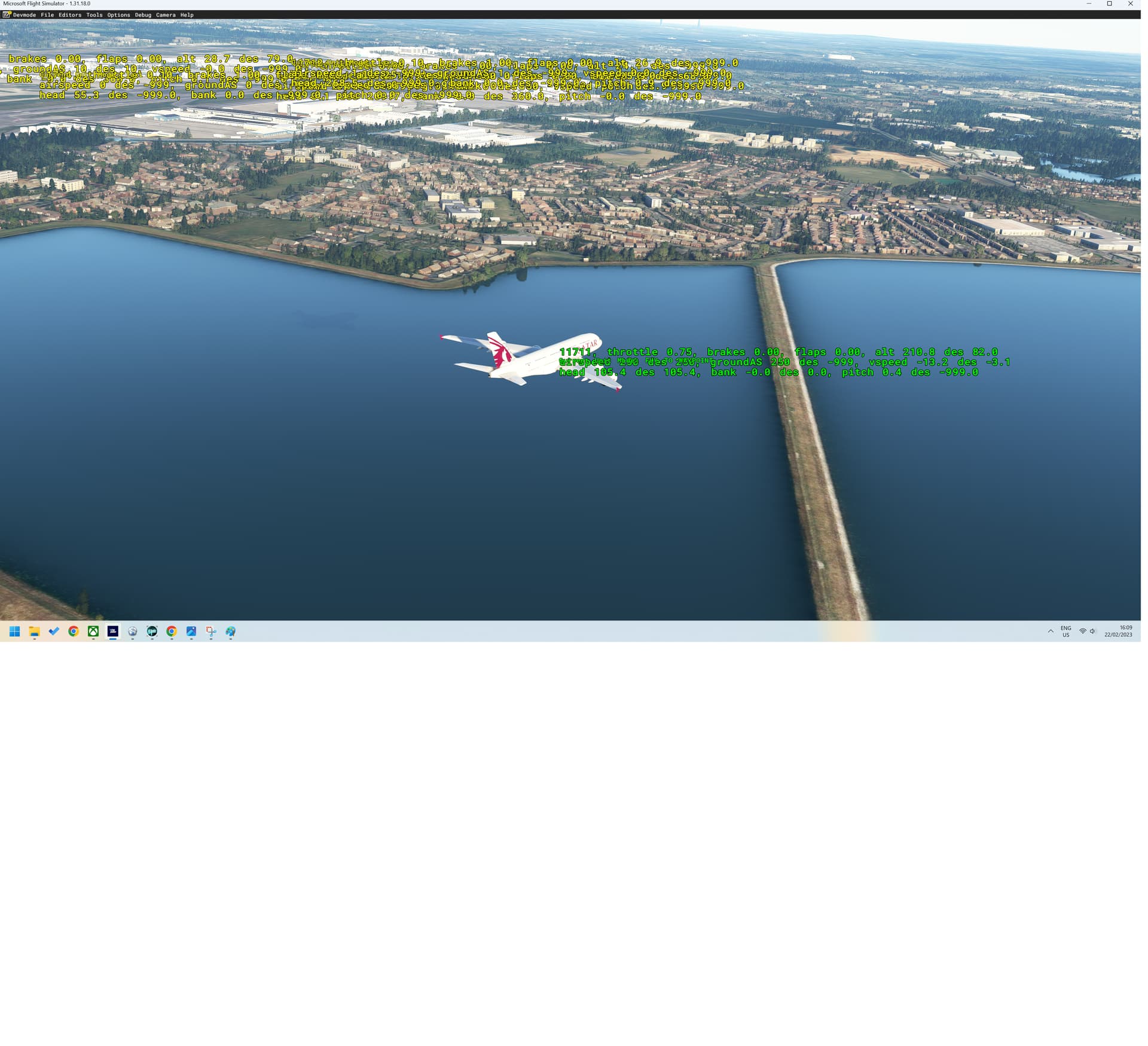Open the Edge browser icon in taskbar
This screenshot has height=1046, width=1148.
(133, 631)
